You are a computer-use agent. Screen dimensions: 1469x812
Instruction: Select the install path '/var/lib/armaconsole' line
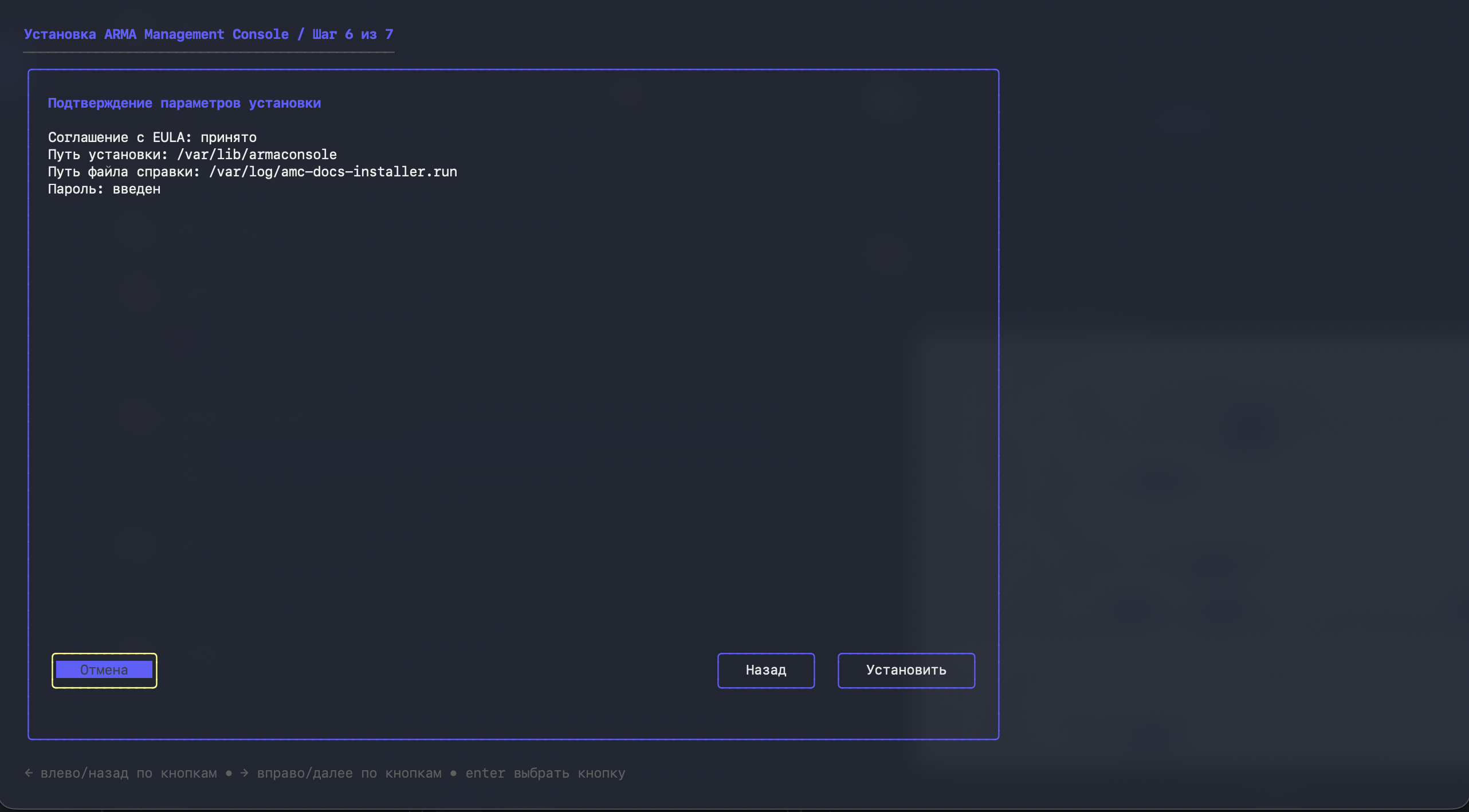193,155
